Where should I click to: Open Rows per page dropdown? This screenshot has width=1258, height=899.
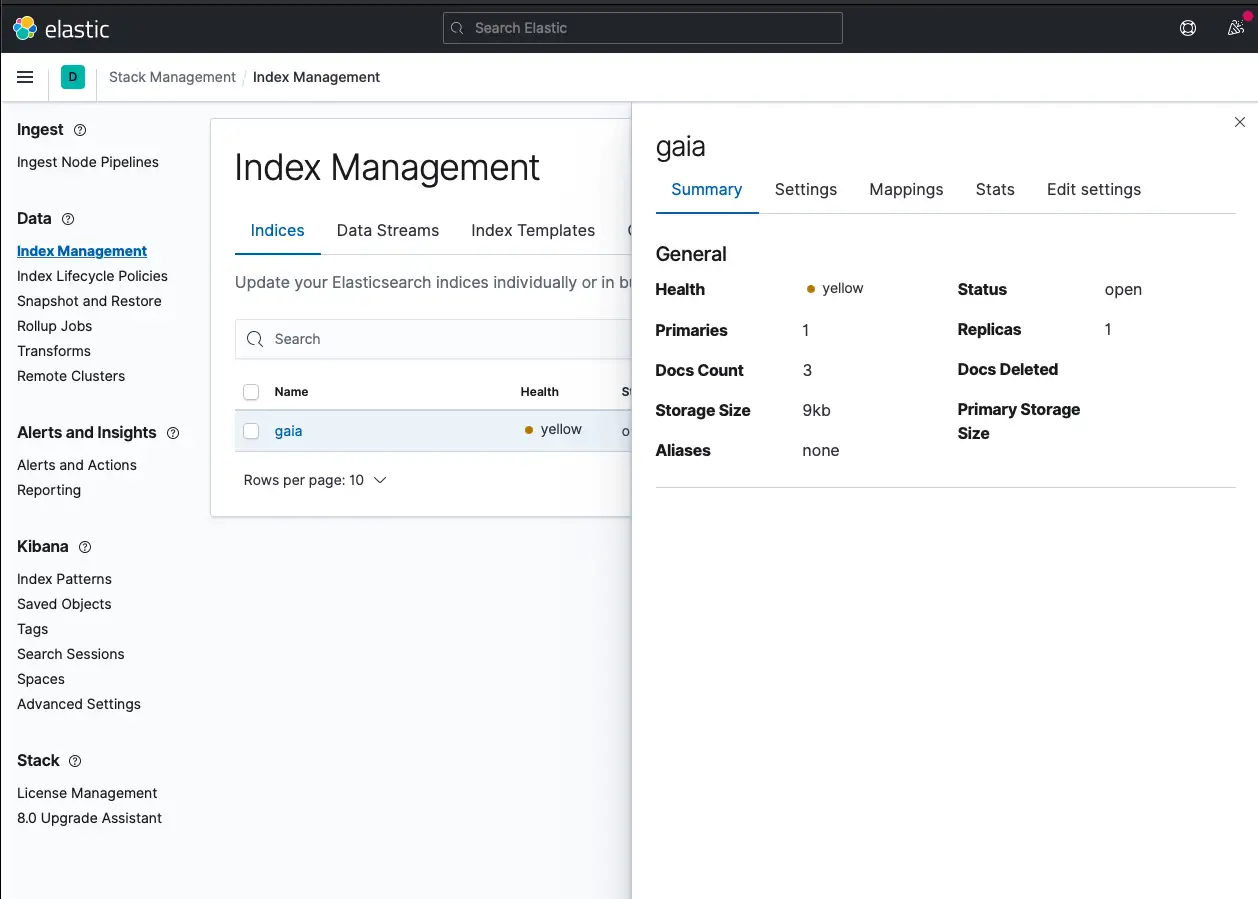pyautogui.click(x=315, y=480)
